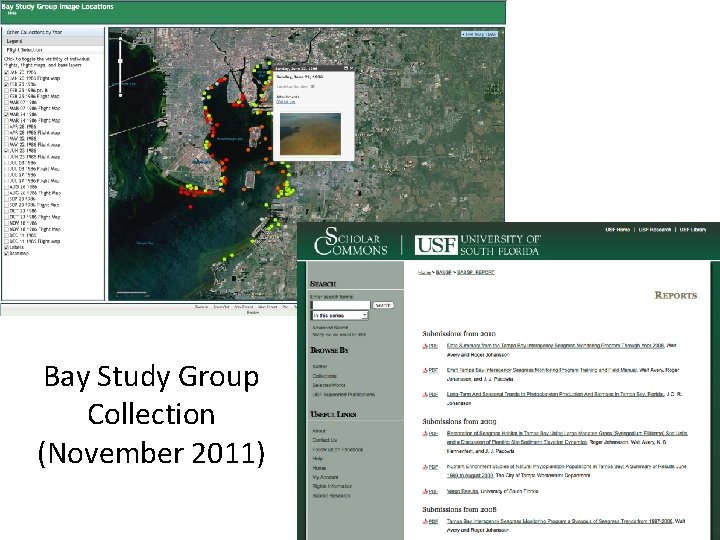Toggle MAR 14 1986 flight checkbox
Image resolution: width=720 pixels, height=540 pixels.
click(6, 114)
